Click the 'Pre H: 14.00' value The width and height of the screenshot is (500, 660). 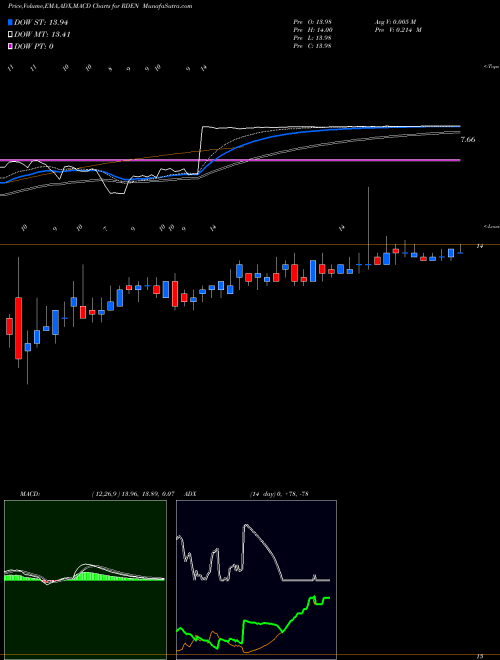point(313,30)
